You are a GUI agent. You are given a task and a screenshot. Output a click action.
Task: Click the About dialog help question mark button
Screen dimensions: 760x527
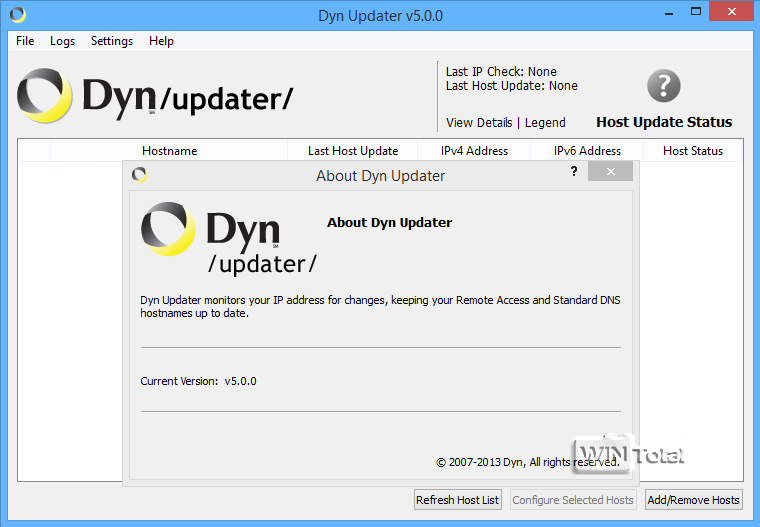tap(574, 171)
